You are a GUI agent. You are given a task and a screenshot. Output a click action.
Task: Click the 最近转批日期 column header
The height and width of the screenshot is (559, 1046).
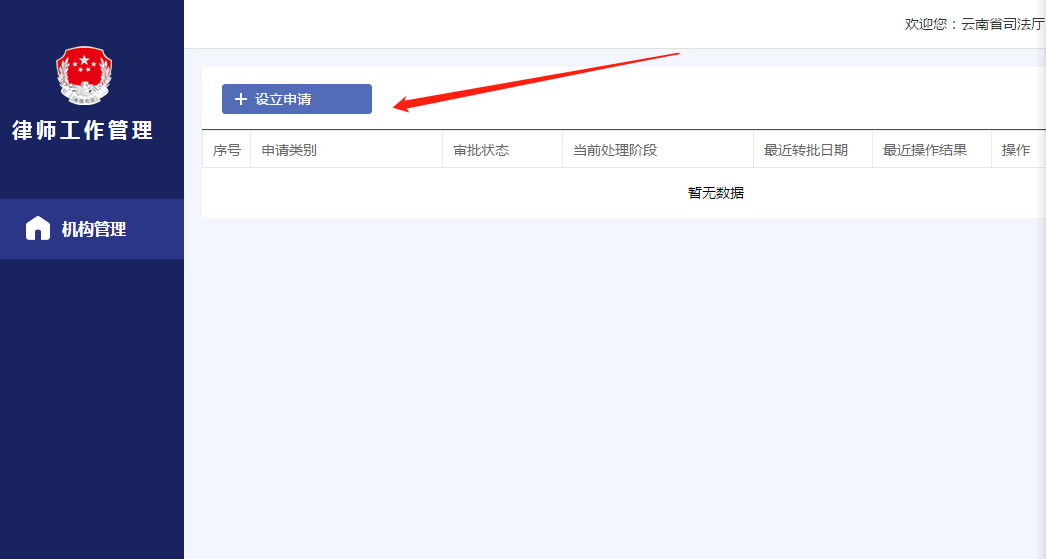pyautogui.click(x=805, y=150)
